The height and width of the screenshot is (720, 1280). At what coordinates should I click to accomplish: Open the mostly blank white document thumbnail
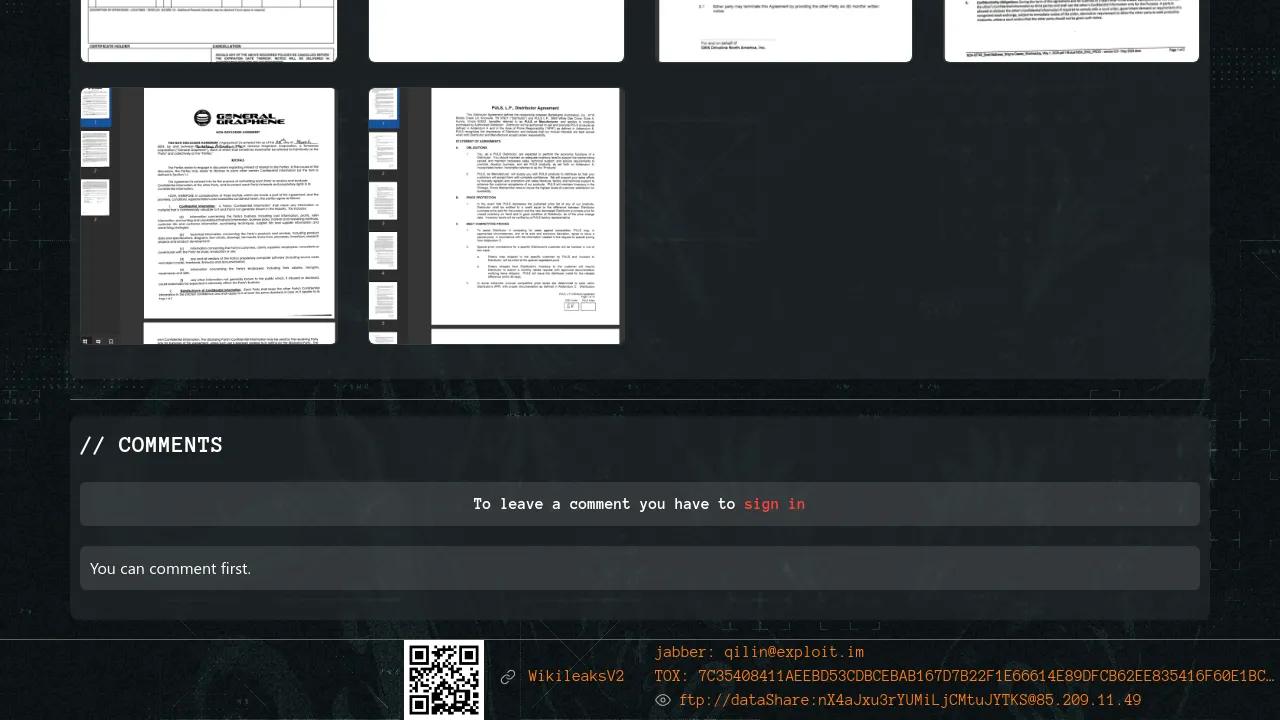pyautogui.click(x=497, y=31)
